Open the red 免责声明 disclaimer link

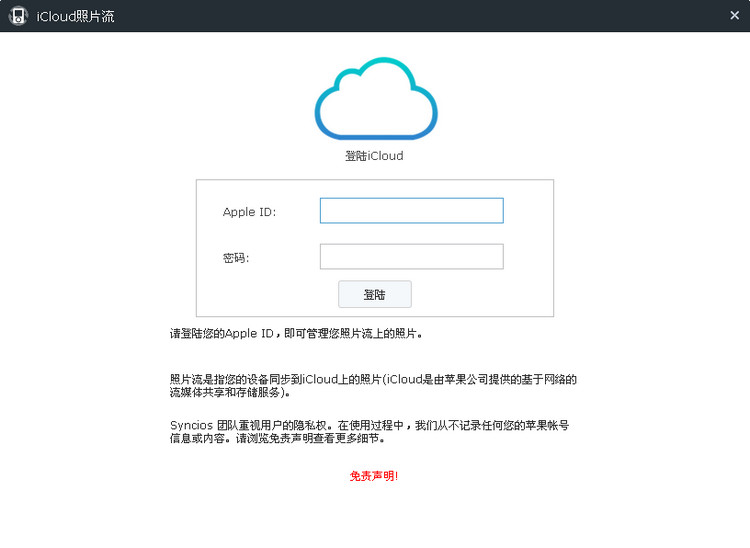point(374,476)
